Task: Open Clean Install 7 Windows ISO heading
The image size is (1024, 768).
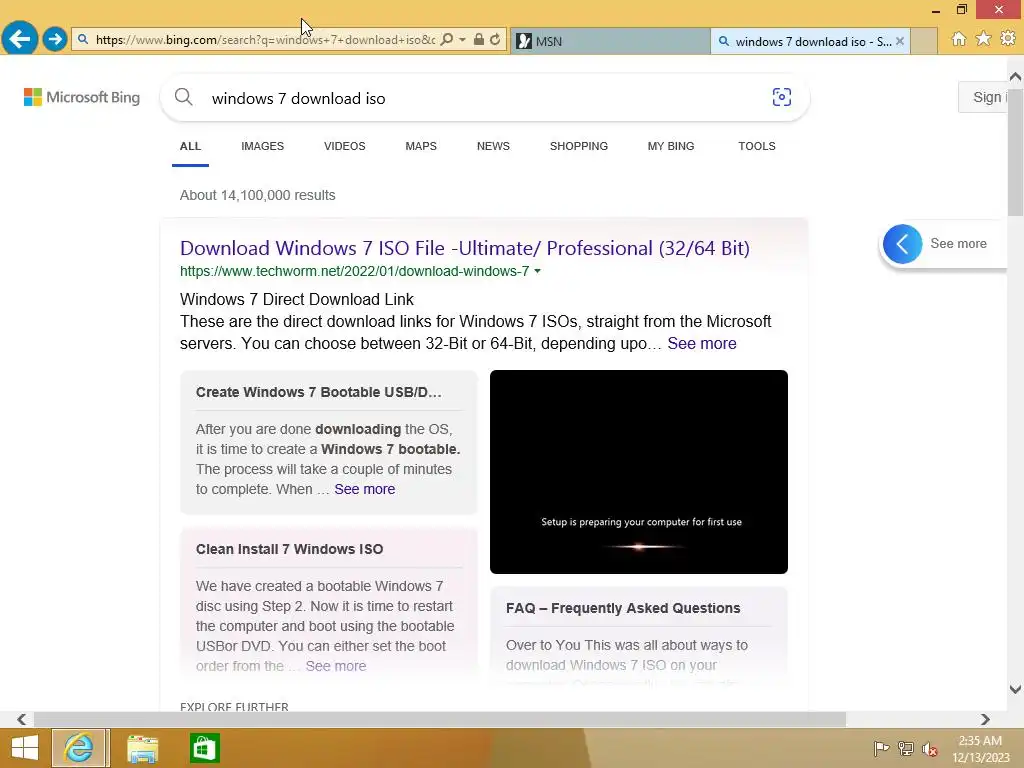Action: (x=289, y=549)
